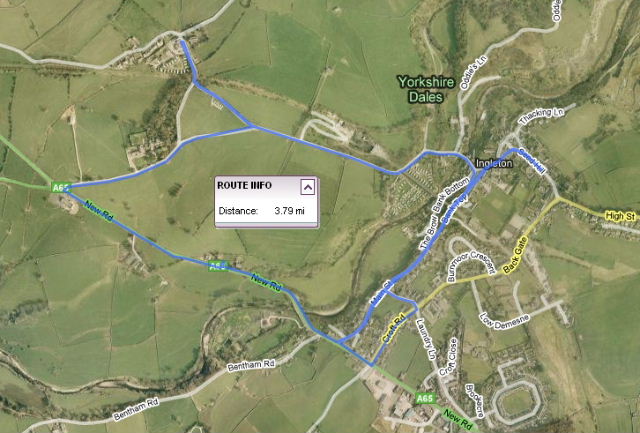
Task: Select the Burnmoor Crescent street label
Action: [471, 266]
